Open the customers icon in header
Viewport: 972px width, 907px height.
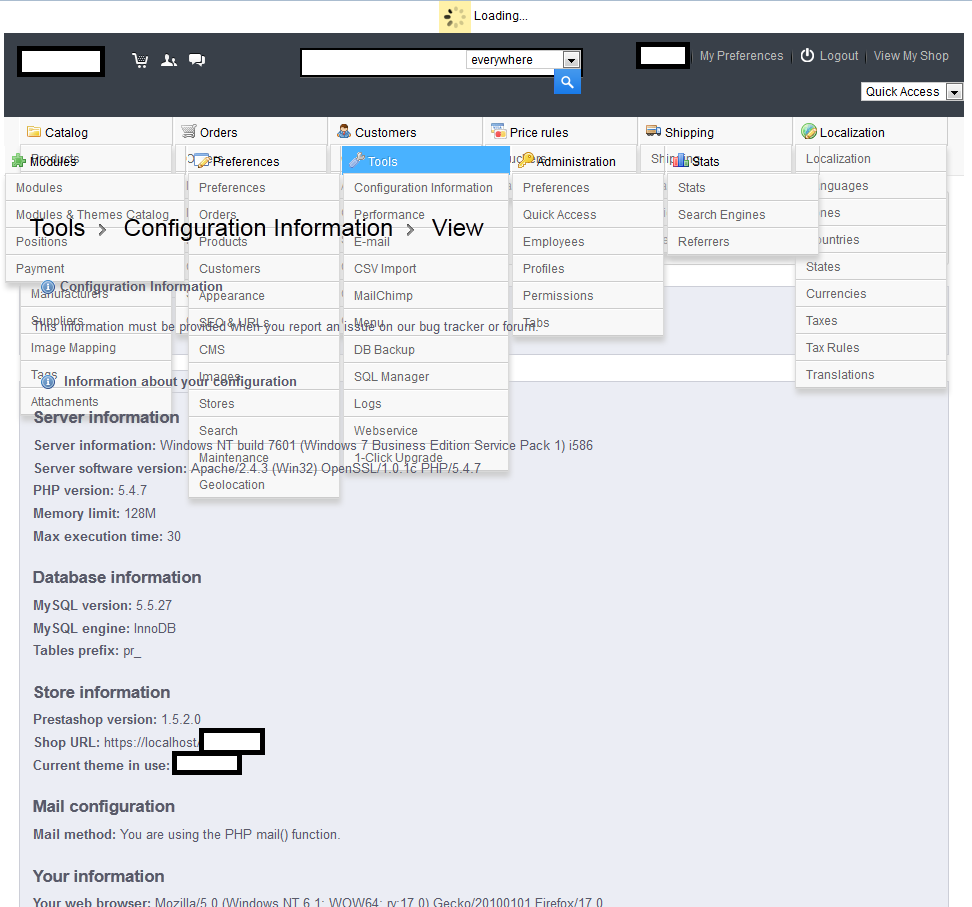coord(169,60)
